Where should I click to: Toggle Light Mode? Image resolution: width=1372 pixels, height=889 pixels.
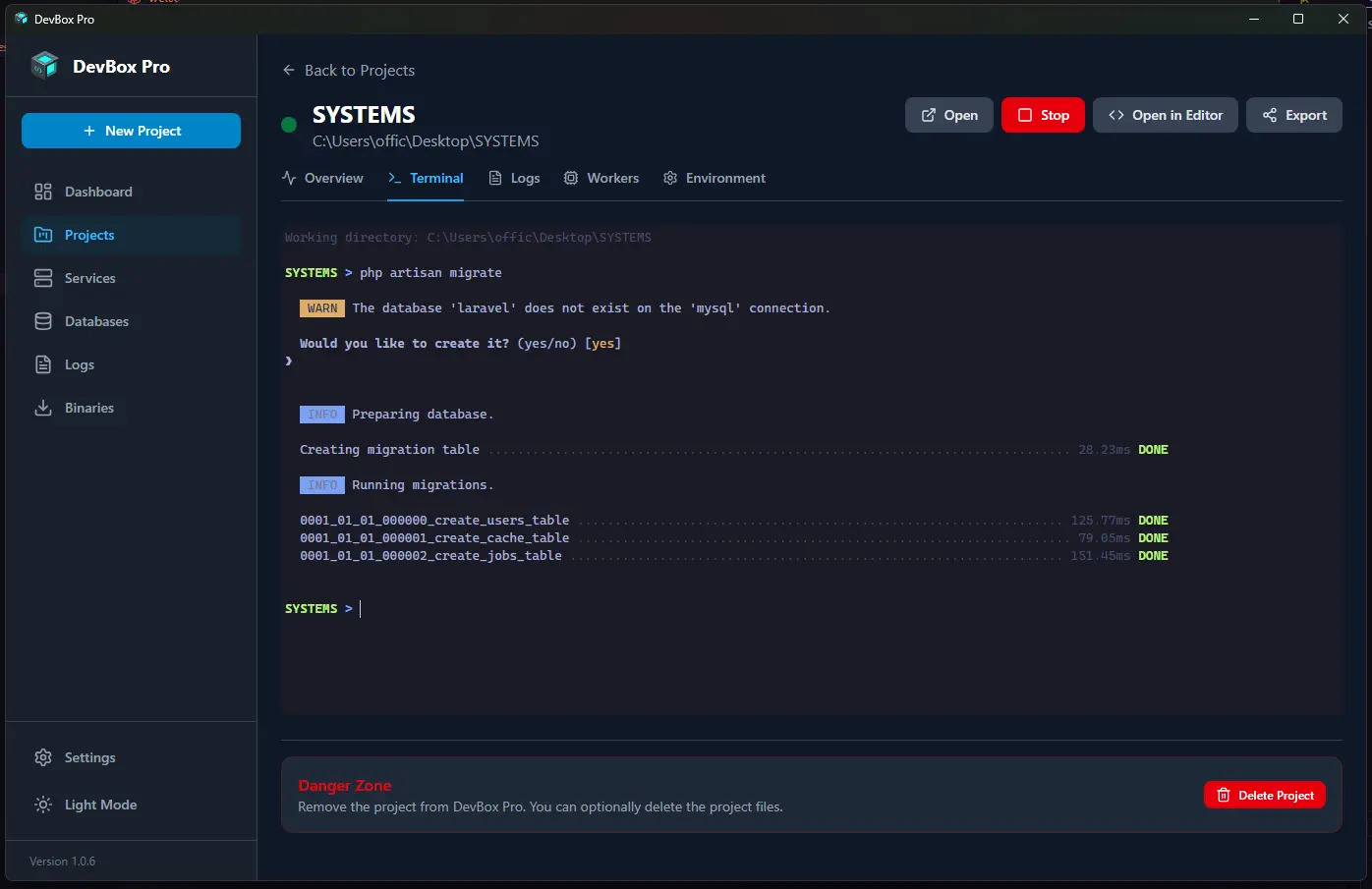click(x=131, y=805)
